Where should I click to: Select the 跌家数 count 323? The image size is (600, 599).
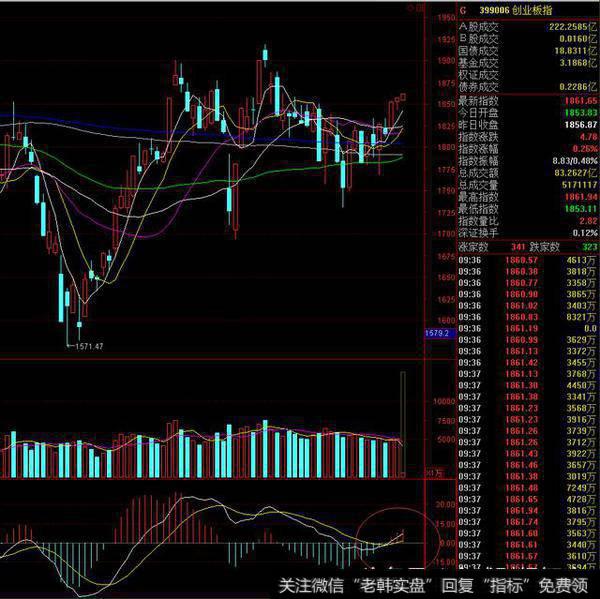[590, 247]
